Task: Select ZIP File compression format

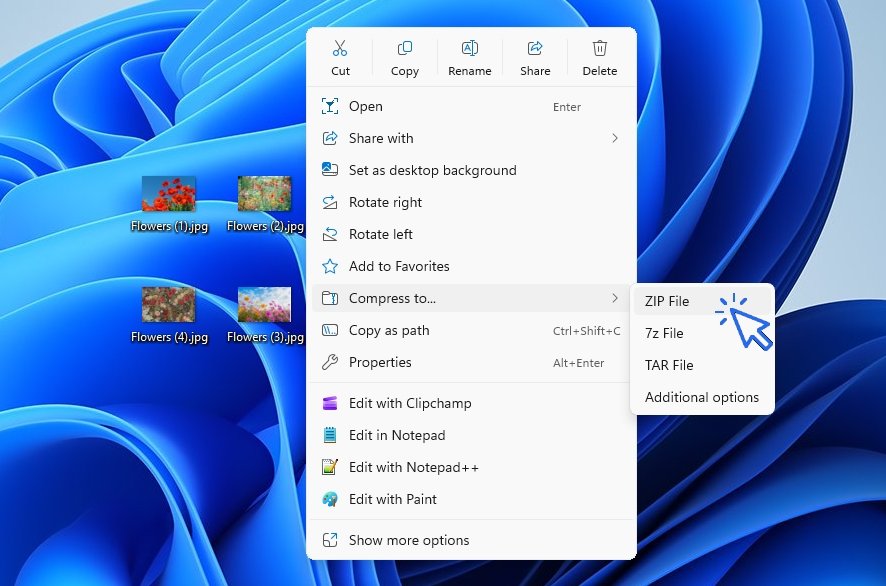Action: pos(667,301)
